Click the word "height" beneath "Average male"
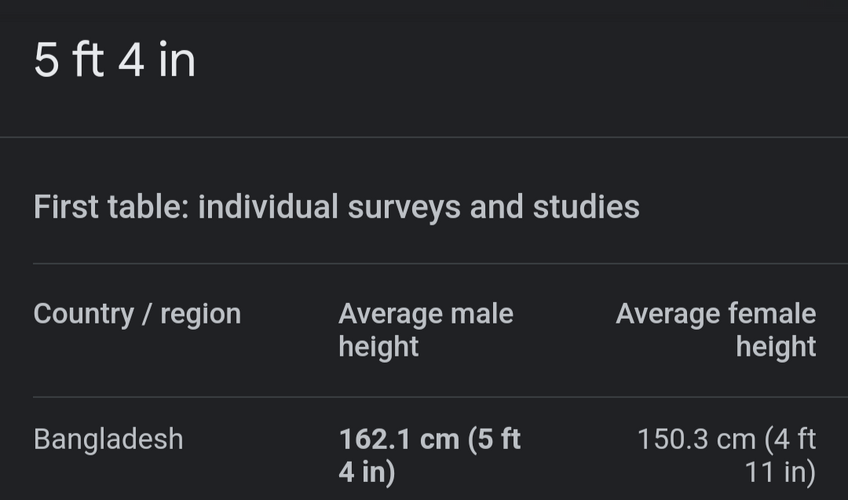 [378, 347]
